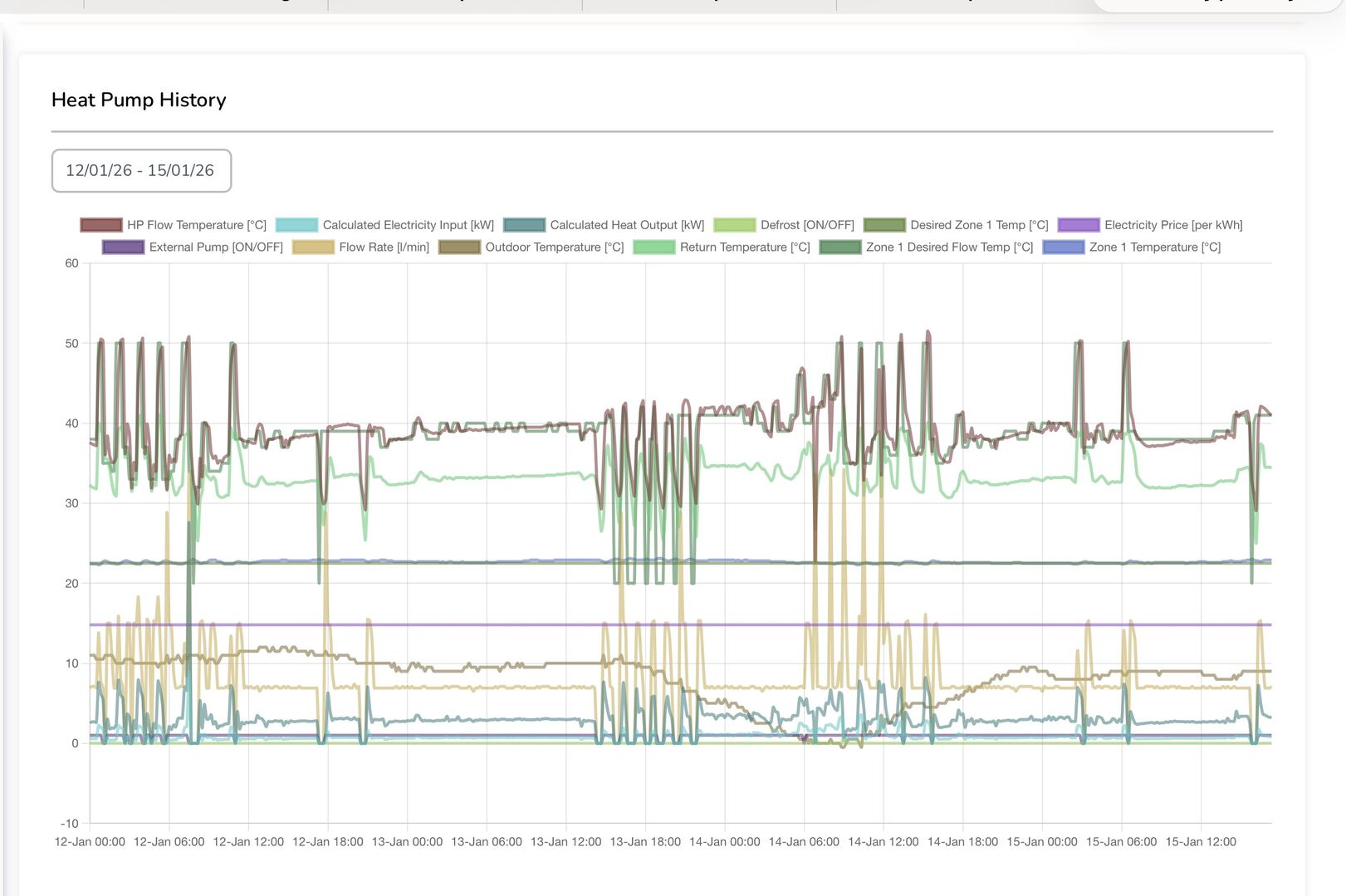Click the 60 label on the y-axis

[71, 263]
